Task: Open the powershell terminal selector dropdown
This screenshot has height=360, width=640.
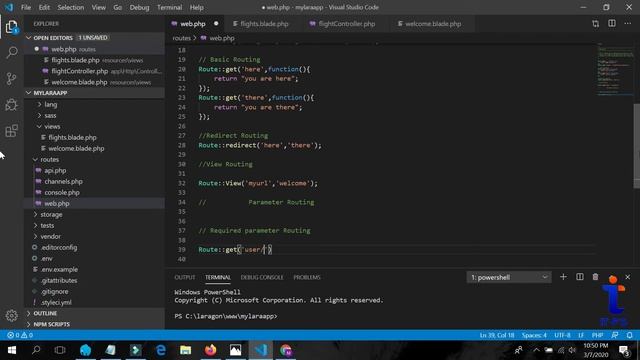Action: pos(509,277)
